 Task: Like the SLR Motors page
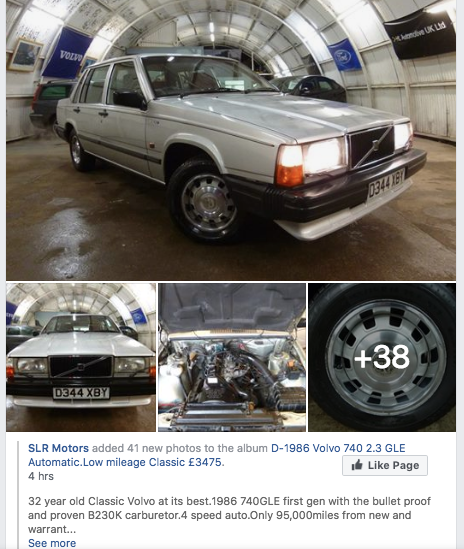coord(385,465)
